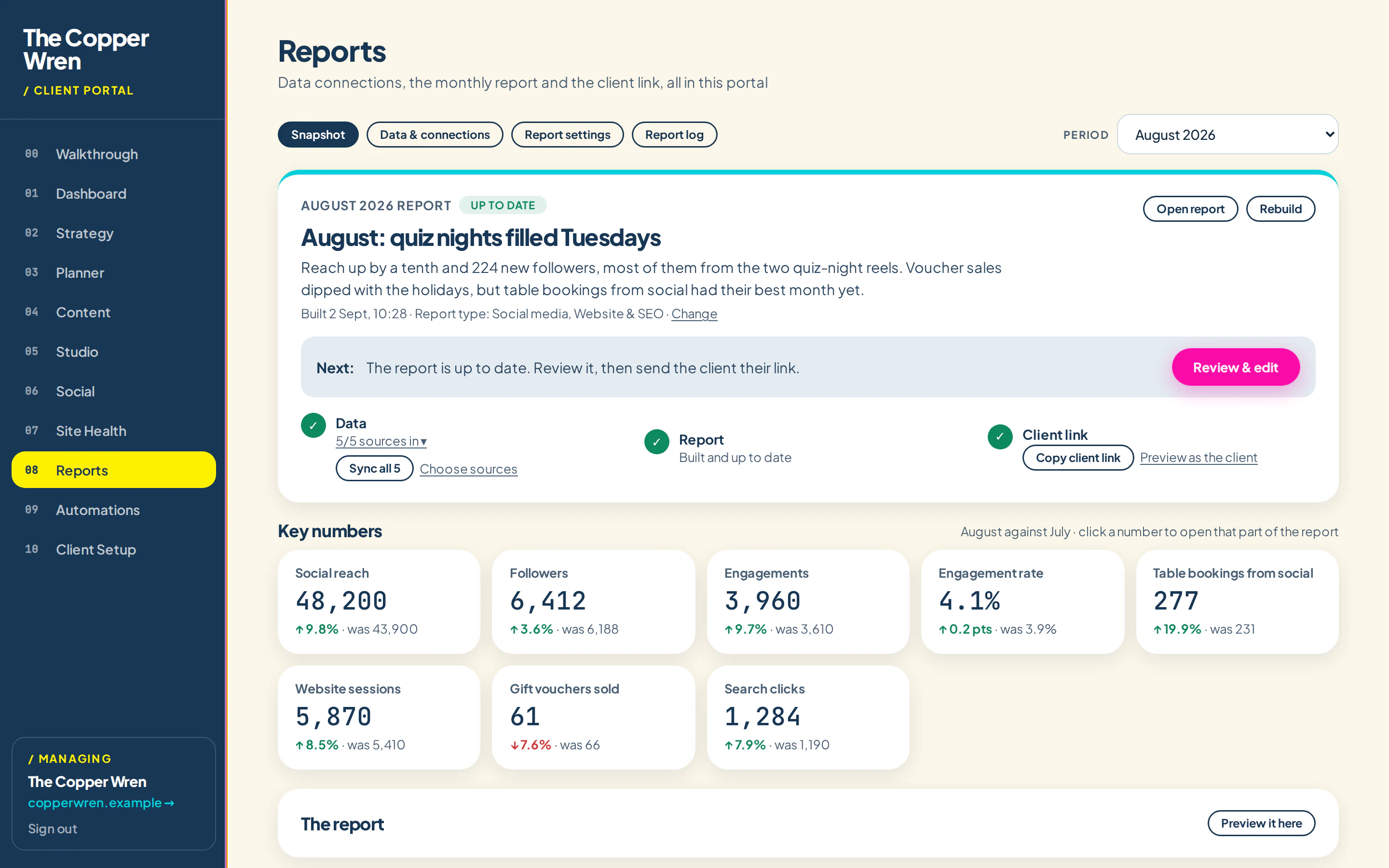This screenshot has width=1389, height=868.
Task: Open Strategy in the sidebar
Action: pyautogui.click(x=114, y=233)
